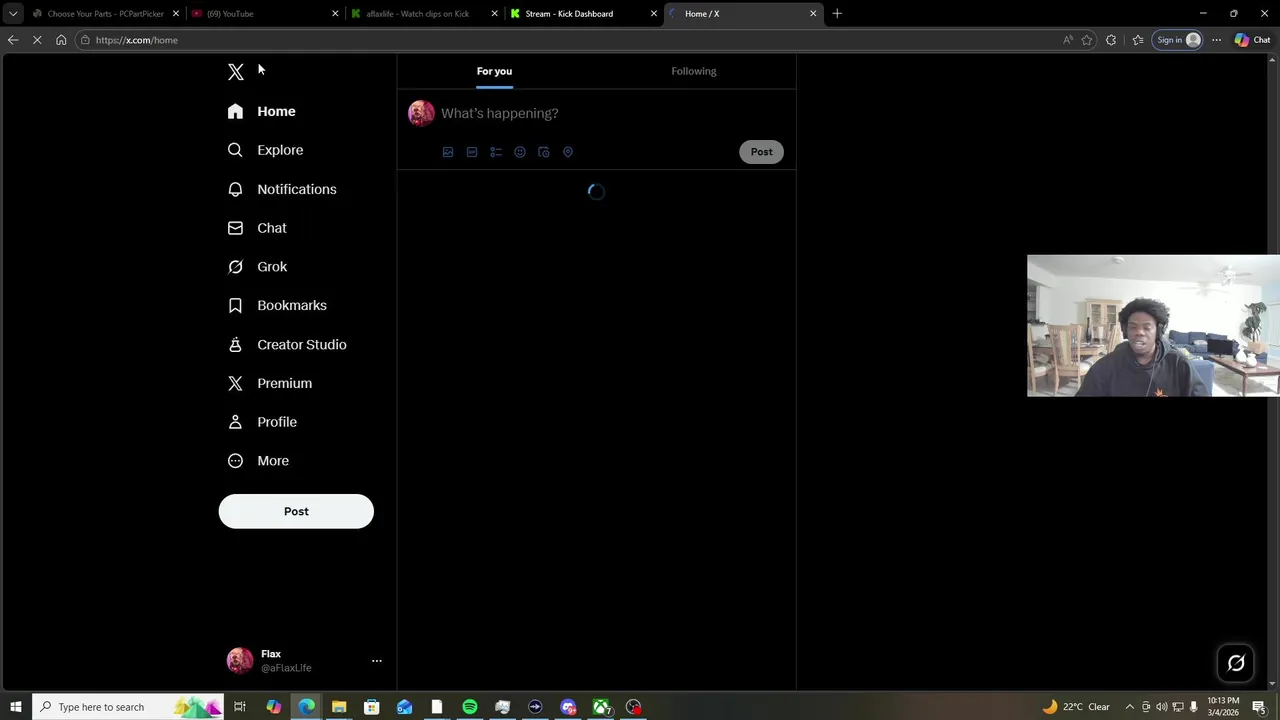Open Profile in the sidebar
The width and height of the screenshot is (1280, 720).
(x=263, y=422)
